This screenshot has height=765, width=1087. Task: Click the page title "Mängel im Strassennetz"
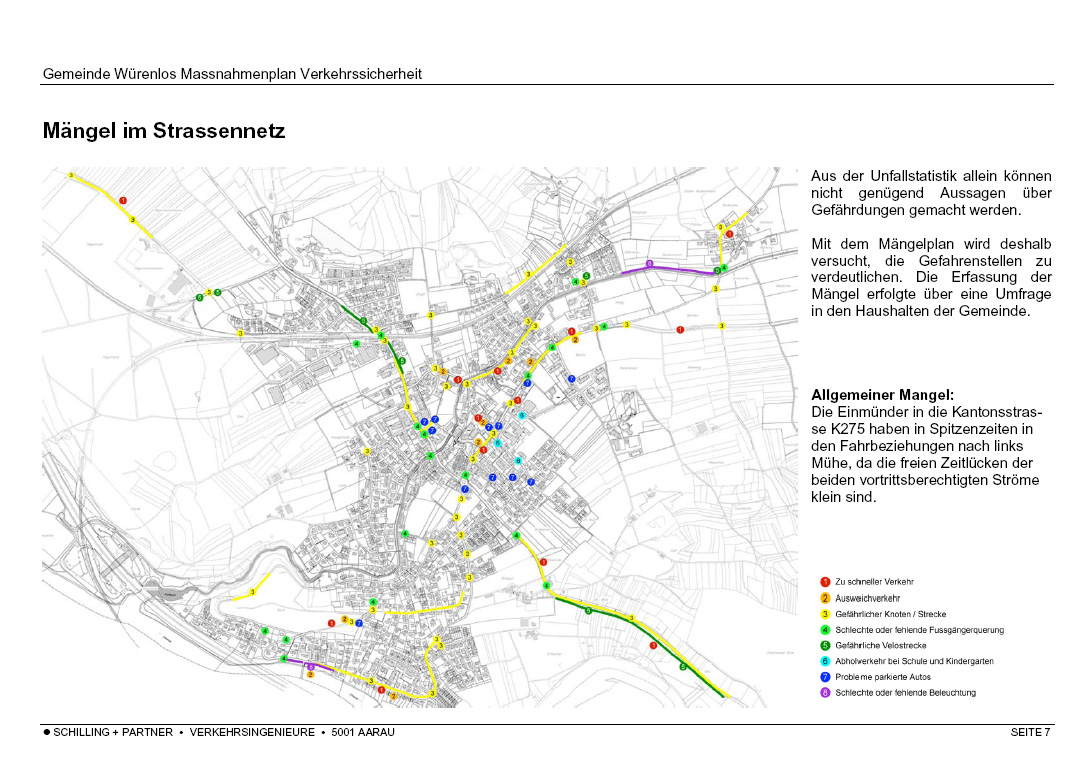164,131
